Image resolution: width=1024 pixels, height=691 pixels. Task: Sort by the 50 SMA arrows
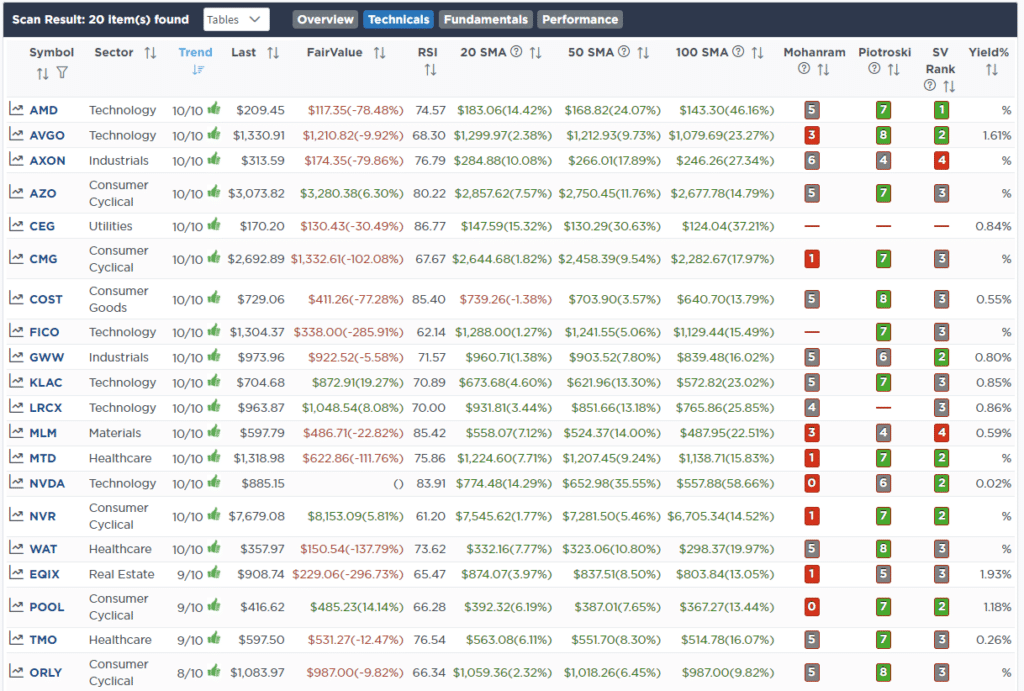tap(643, 53)
